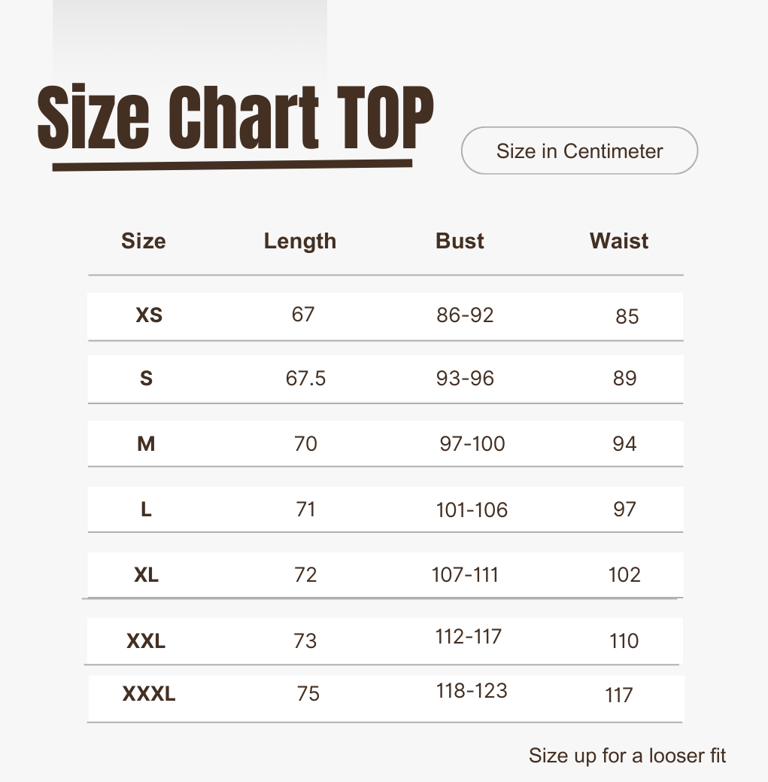Click the 86-92 bust value for XS

pos(465,315)
